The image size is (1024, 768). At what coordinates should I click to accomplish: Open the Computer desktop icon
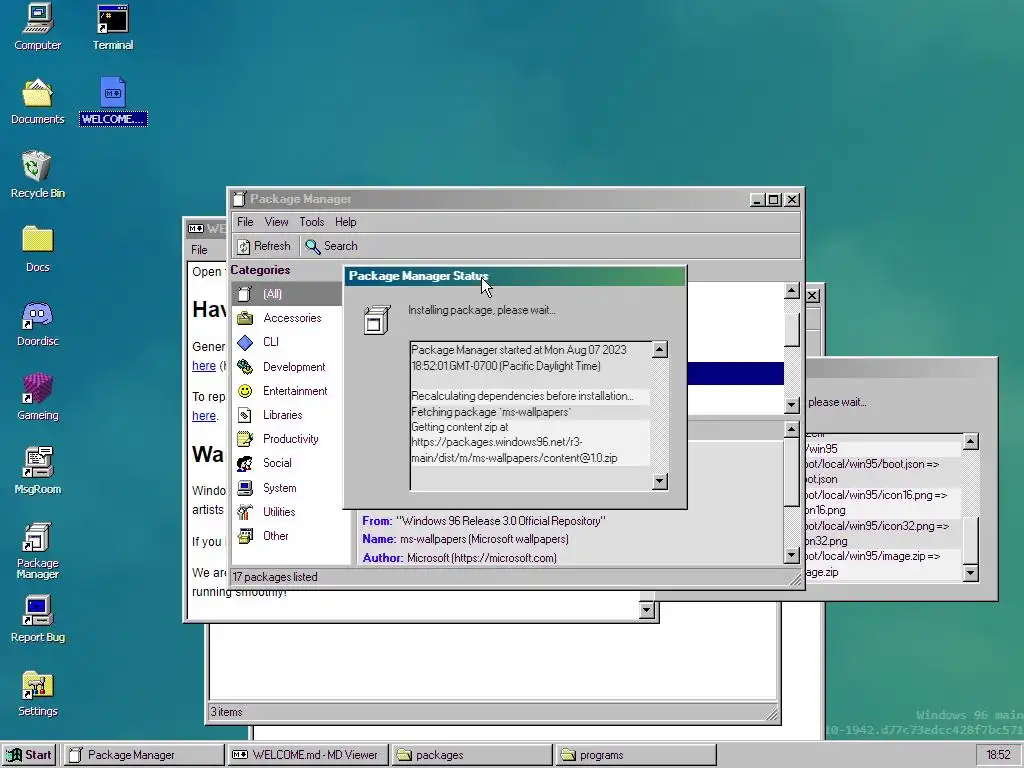tap(37, 27)
